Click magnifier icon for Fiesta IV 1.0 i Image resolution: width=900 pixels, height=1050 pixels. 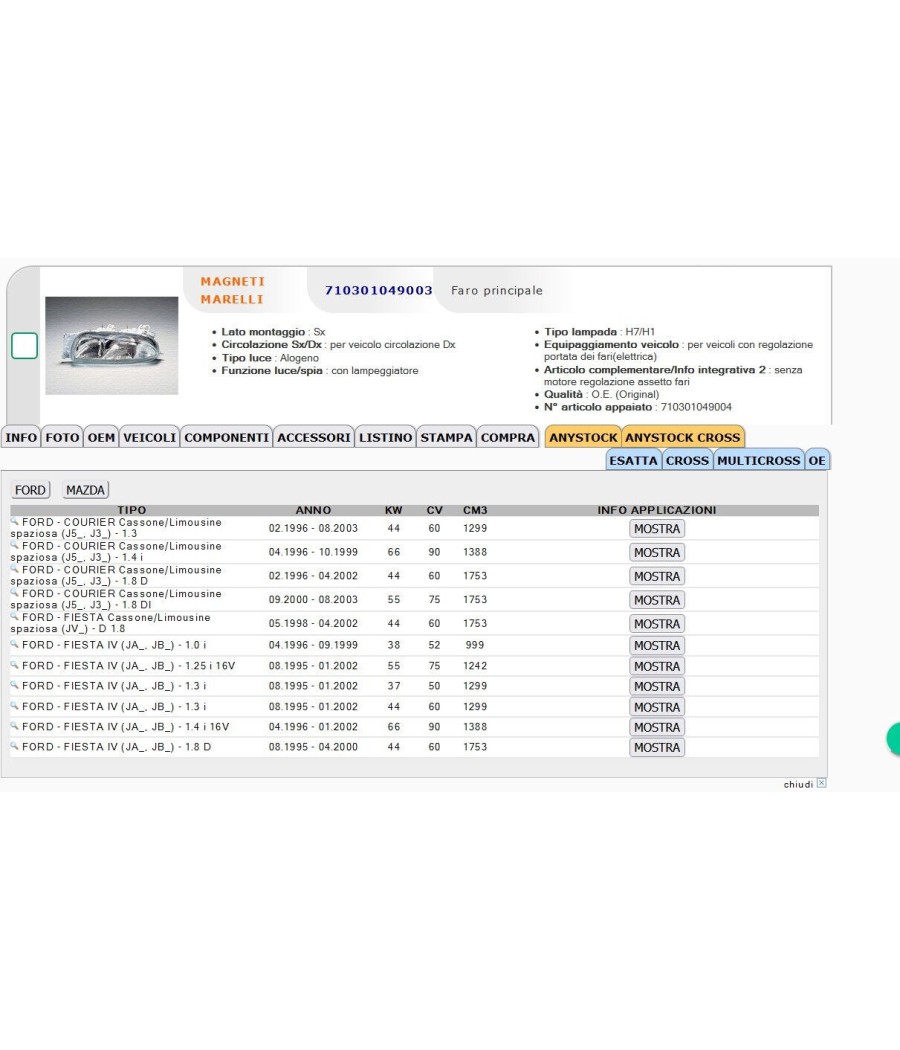coord(15,644)
